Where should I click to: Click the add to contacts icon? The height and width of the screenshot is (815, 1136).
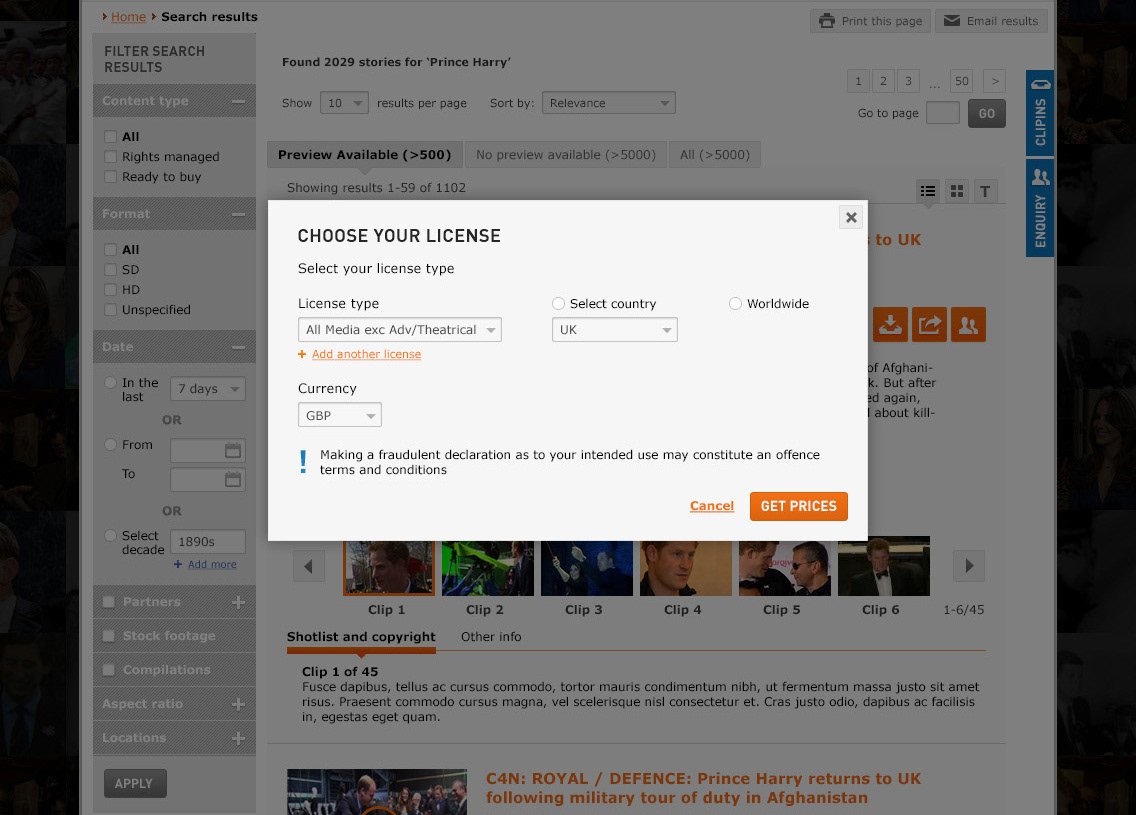[967, 324]
